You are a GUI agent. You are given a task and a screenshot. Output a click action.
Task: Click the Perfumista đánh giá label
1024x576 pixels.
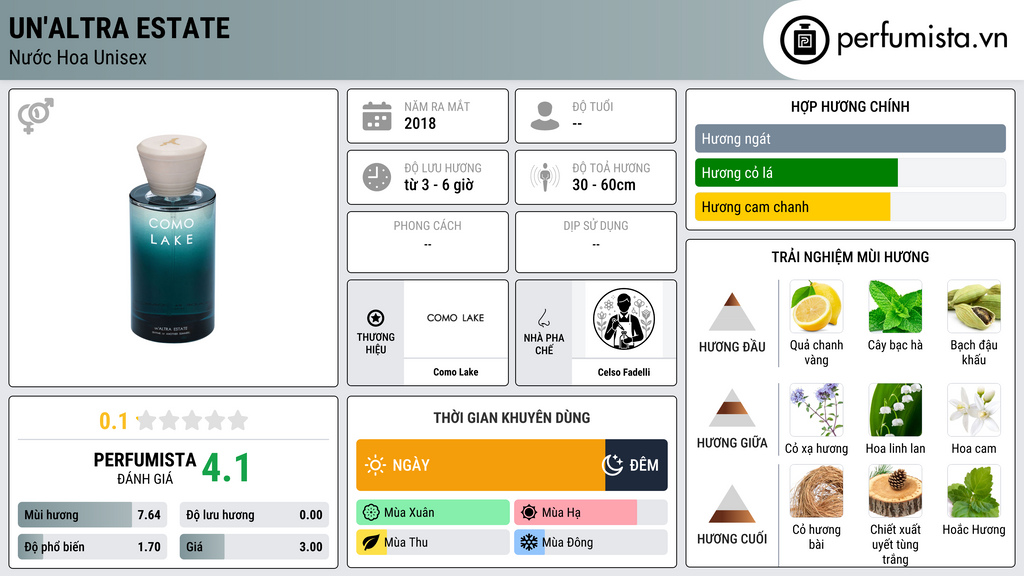pyautogui.click(x=145, y=468)
